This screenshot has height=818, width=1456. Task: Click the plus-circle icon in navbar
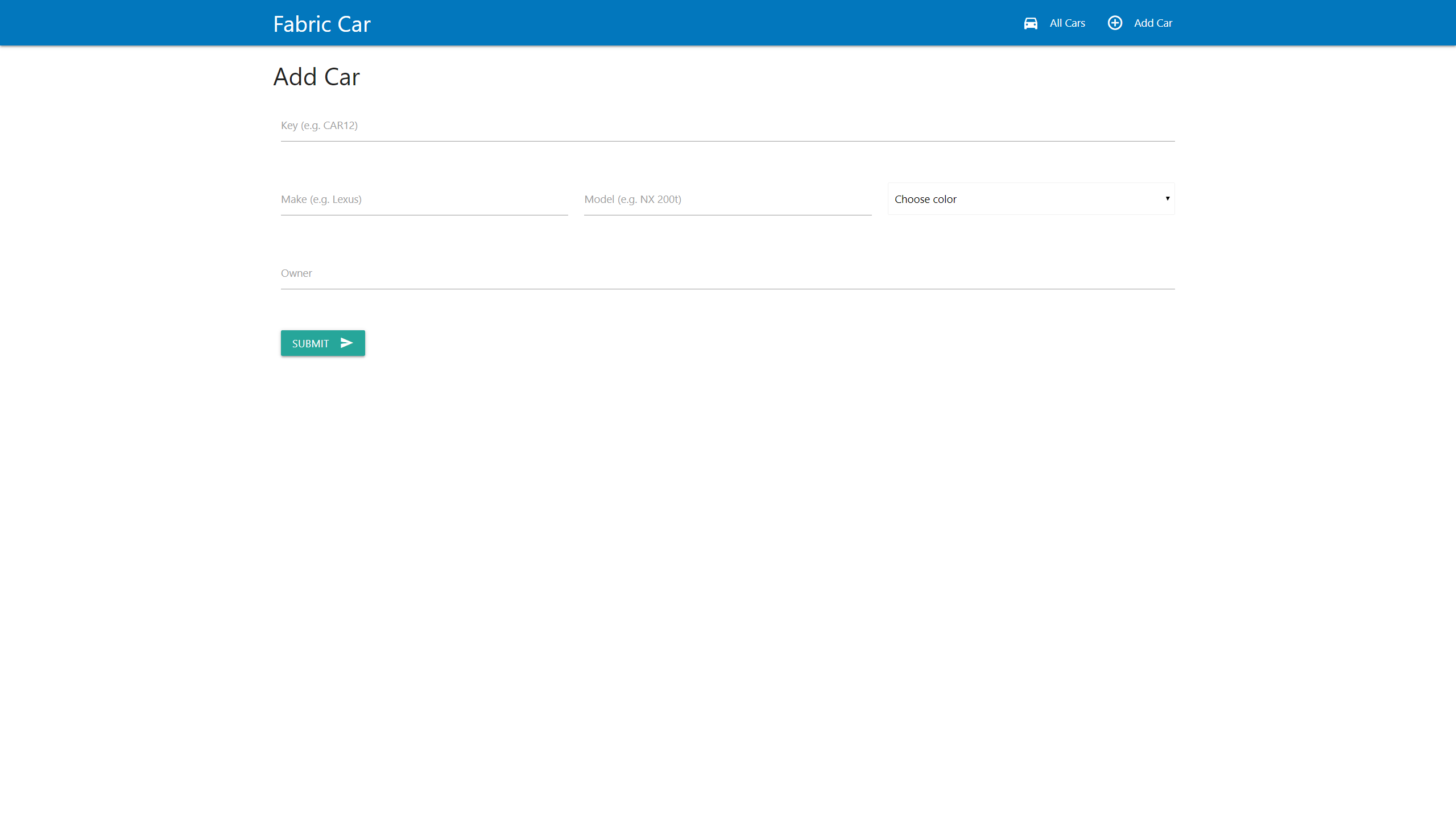(x=1115, y=23)
